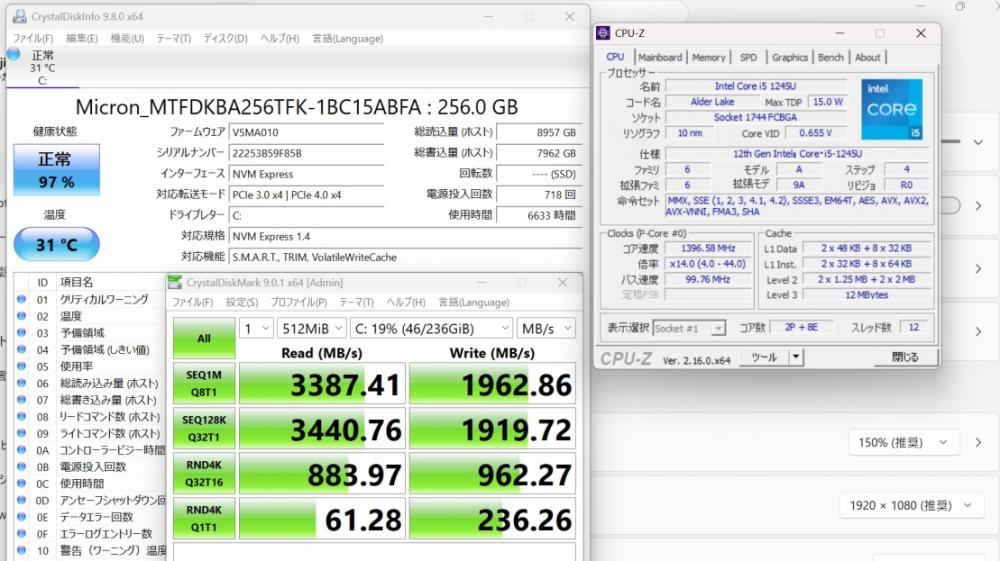The width and height of the screenshot is (1000, 561).
Task: Open CrystalDiskInfo 機能(U) menu
Action: pyautogui.click(x=127, y=38)
